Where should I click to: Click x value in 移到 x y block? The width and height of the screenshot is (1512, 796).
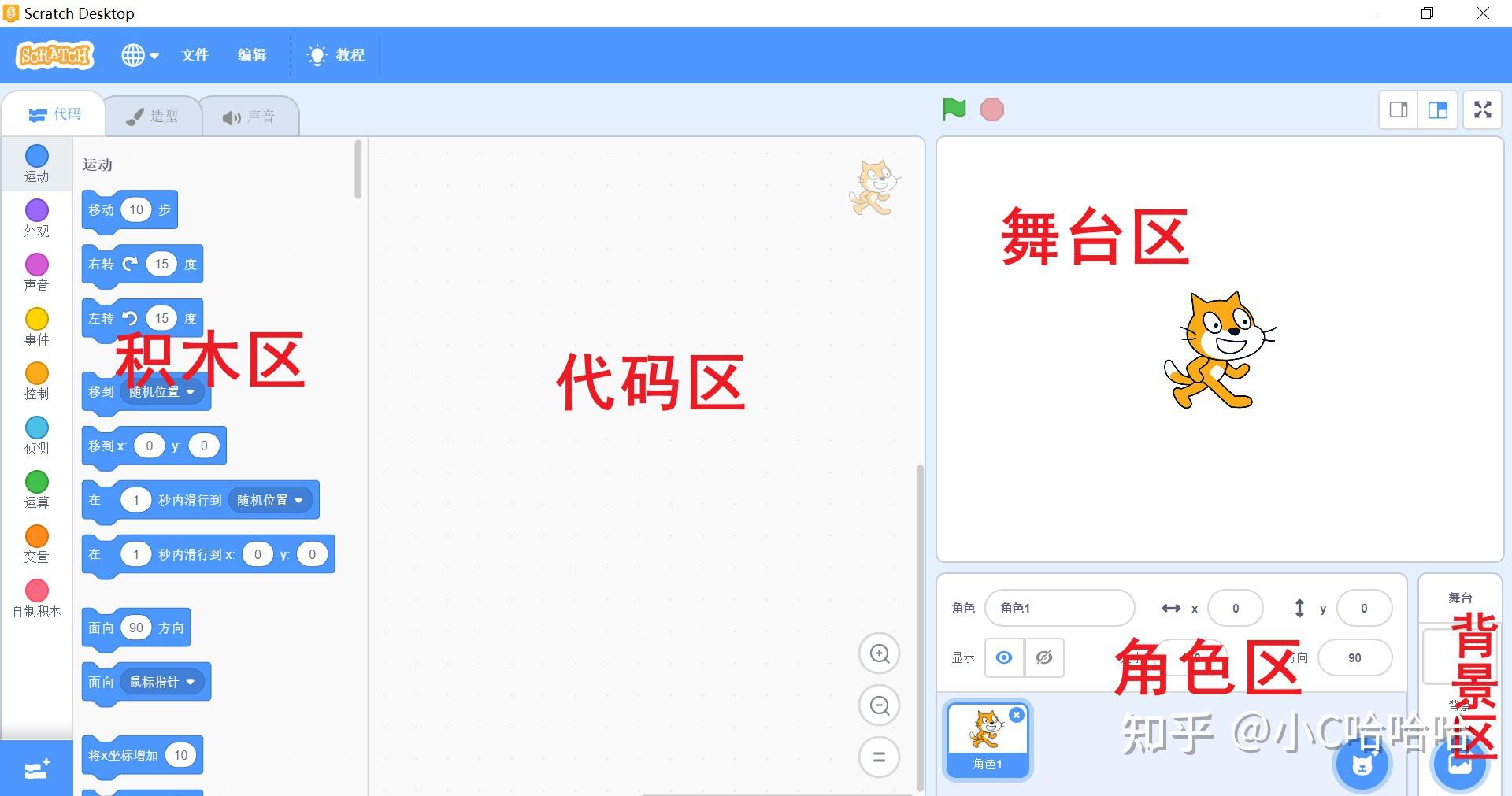(149, 446)
